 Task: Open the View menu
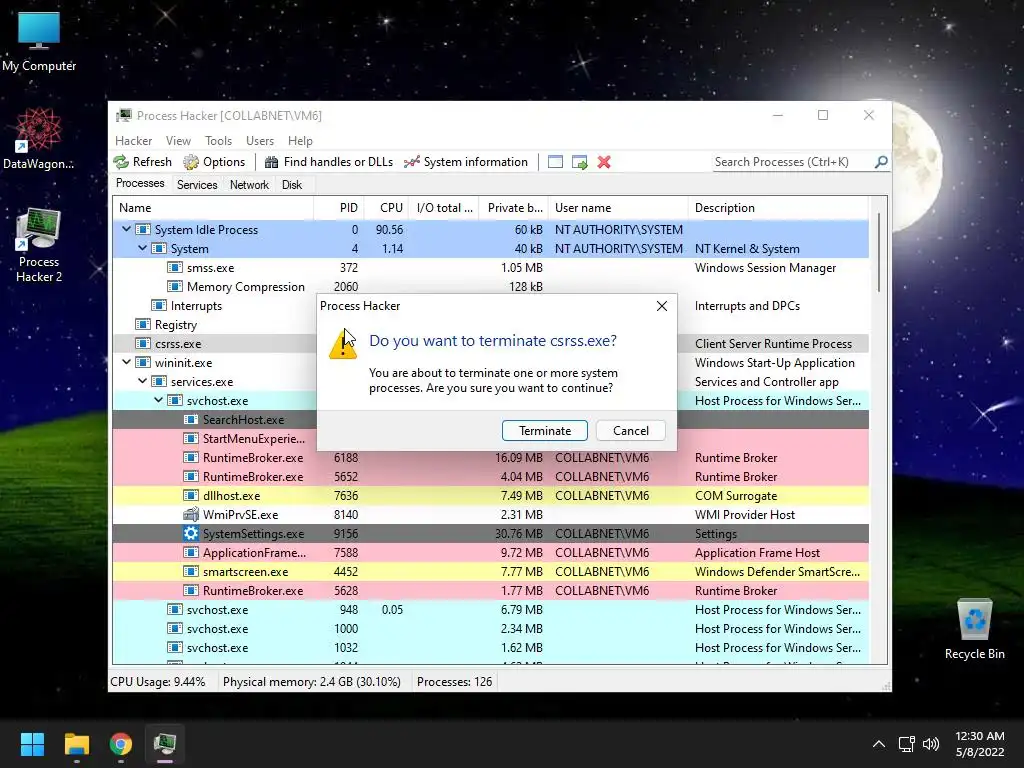coord(178,140)
